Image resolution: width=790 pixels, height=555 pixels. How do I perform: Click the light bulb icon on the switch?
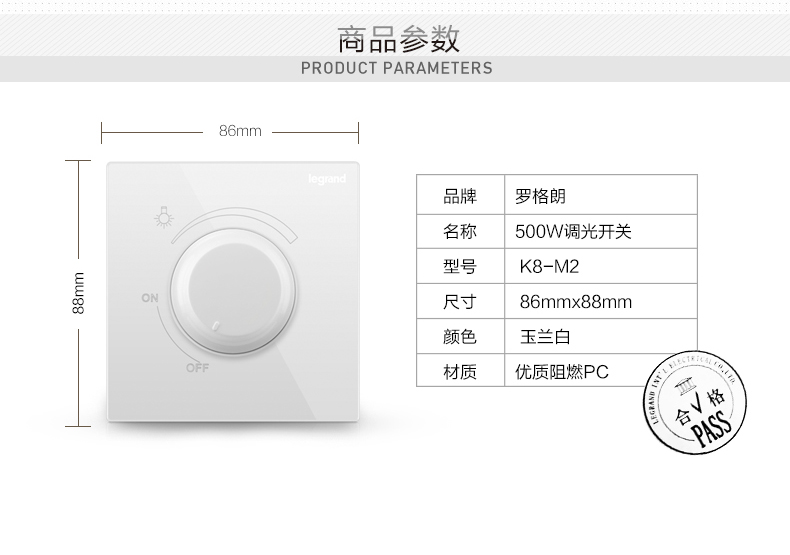[x=160, y=215]
